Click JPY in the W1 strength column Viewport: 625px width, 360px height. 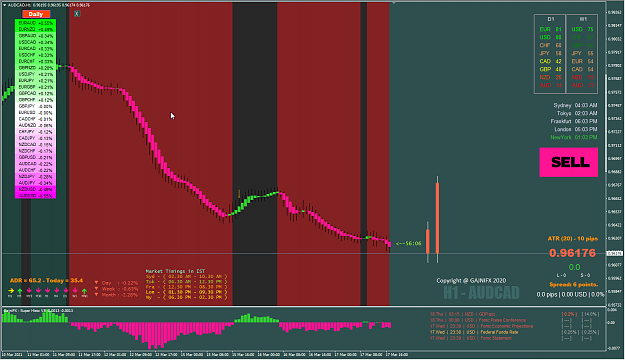577,53
